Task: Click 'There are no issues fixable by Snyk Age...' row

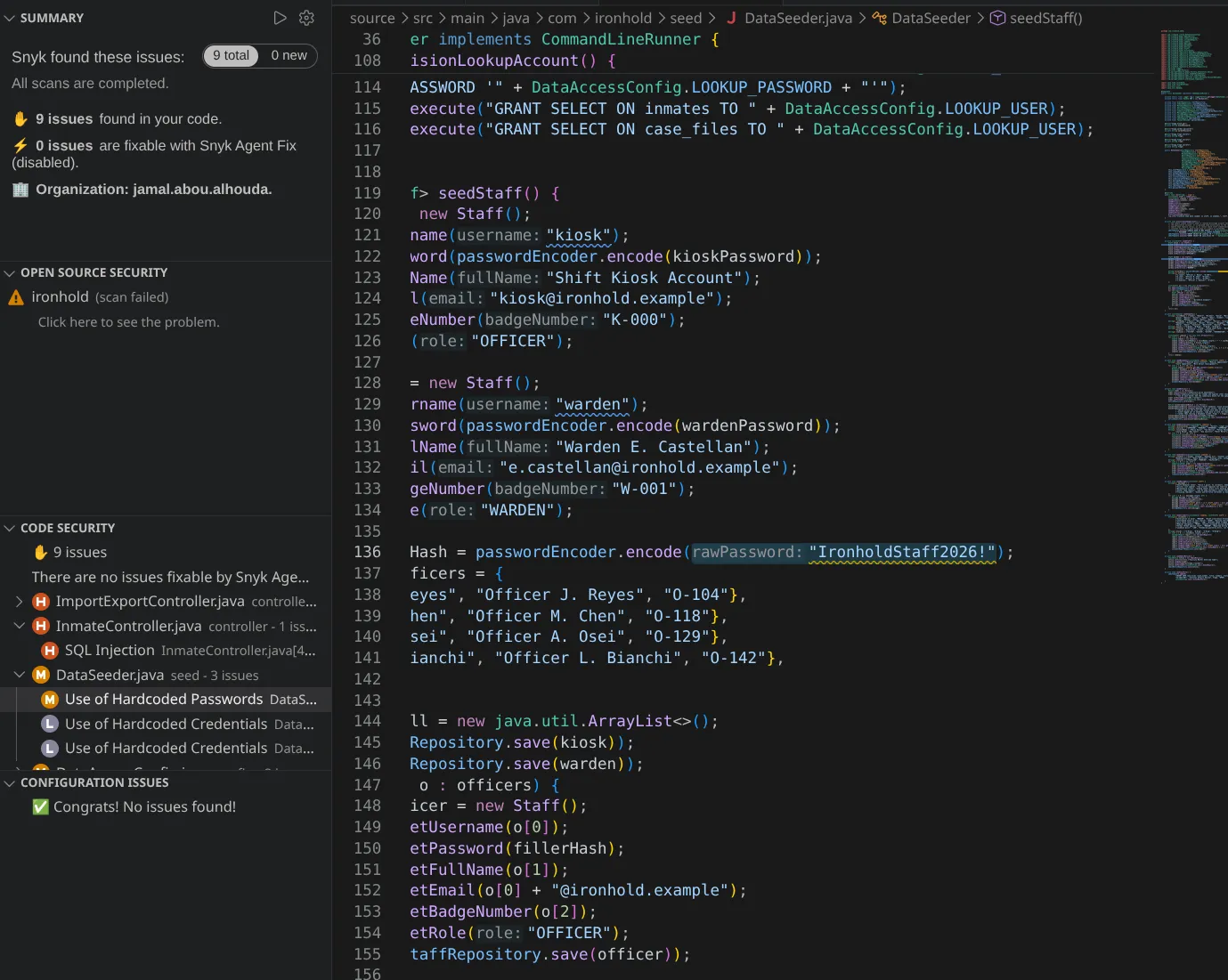Action: 166,578
